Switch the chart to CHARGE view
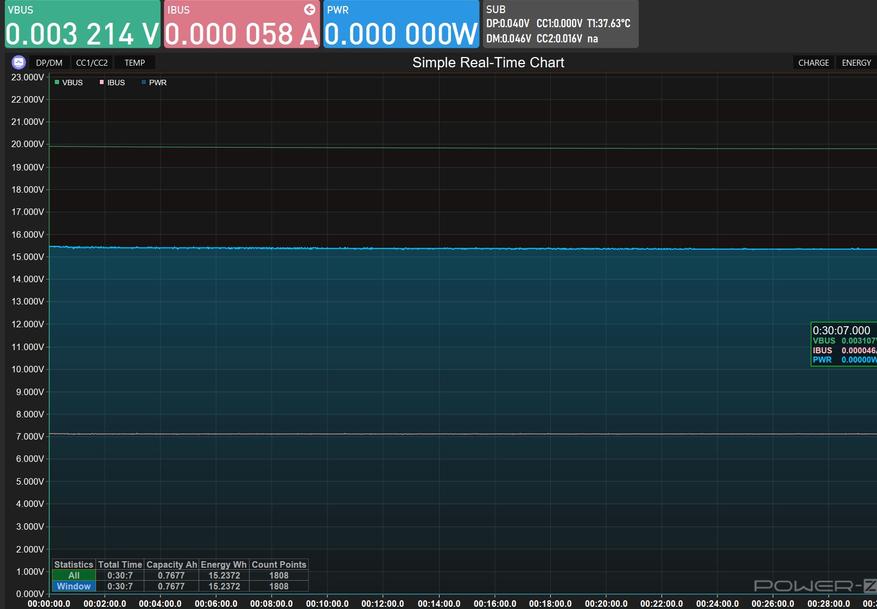This screenshot has height=609, width=877. (x=814, y=63)
